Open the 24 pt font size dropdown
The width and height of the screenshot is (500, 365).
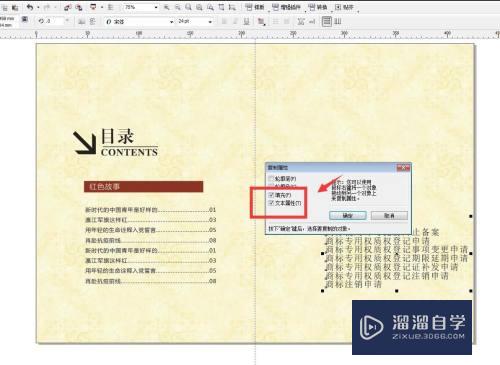(210, 22)
